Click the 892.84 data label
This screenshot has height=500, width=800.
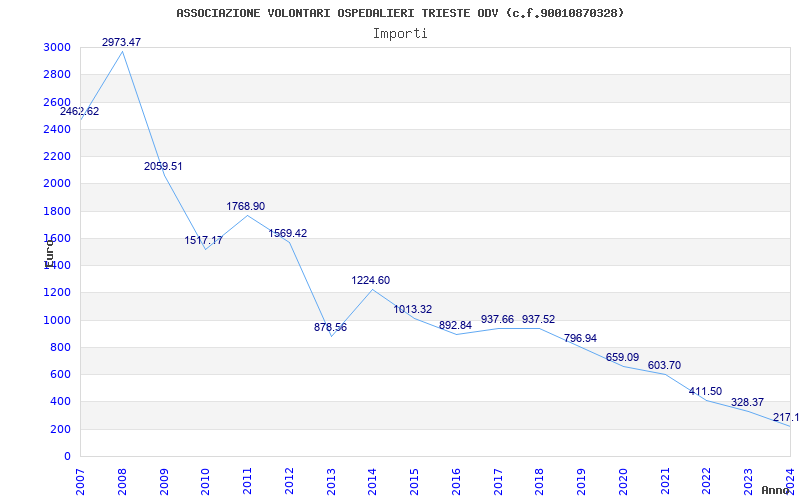point(455,325)
